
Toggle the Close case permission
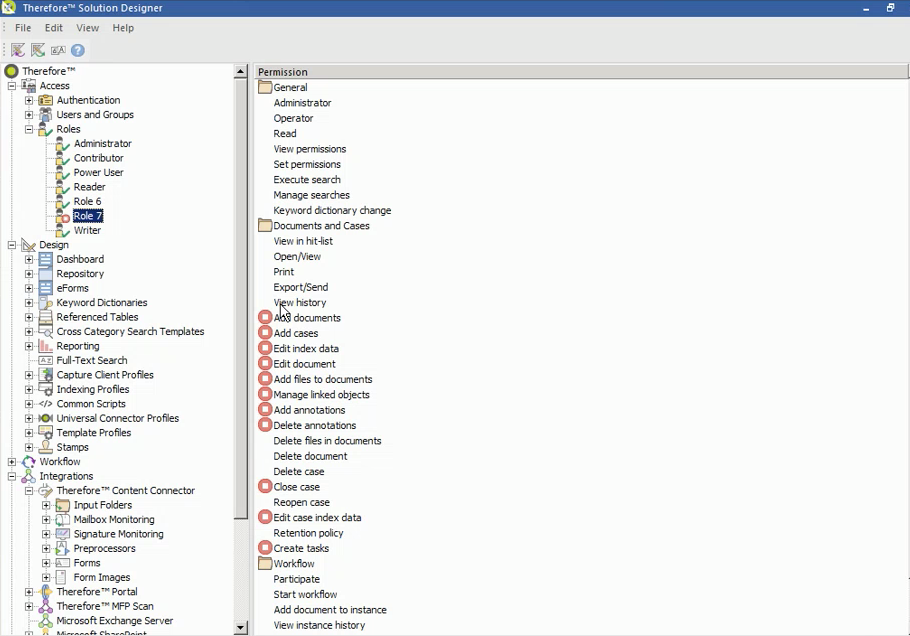tap(265, 487)
